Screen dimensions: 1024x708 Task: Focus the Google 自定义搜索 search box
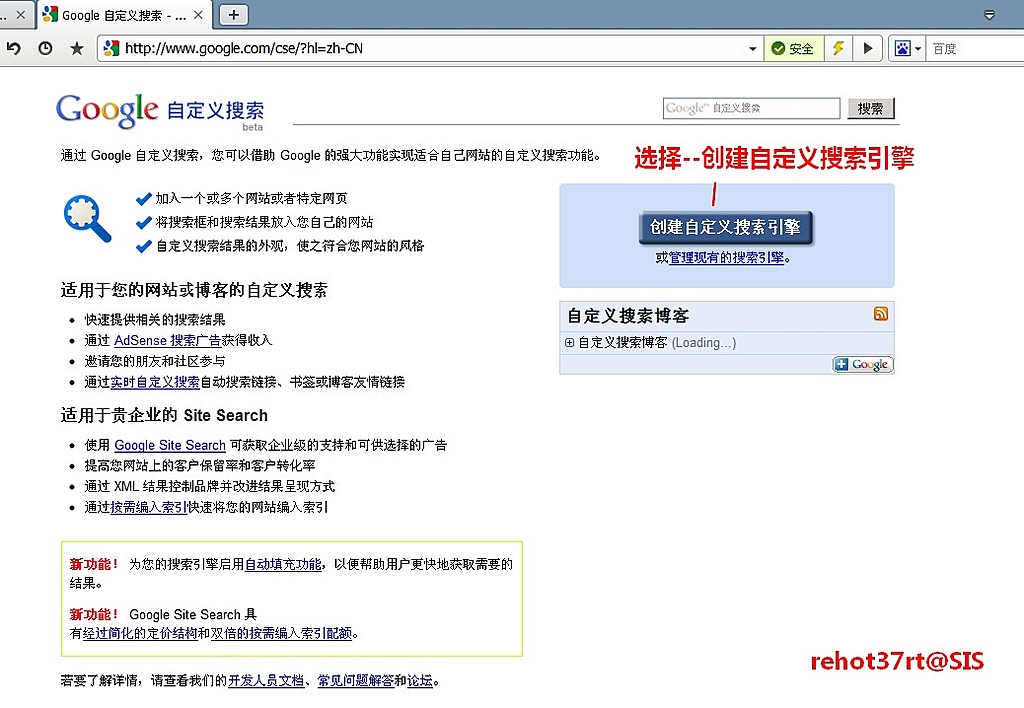pyautogui.click(x=751, y=108)
